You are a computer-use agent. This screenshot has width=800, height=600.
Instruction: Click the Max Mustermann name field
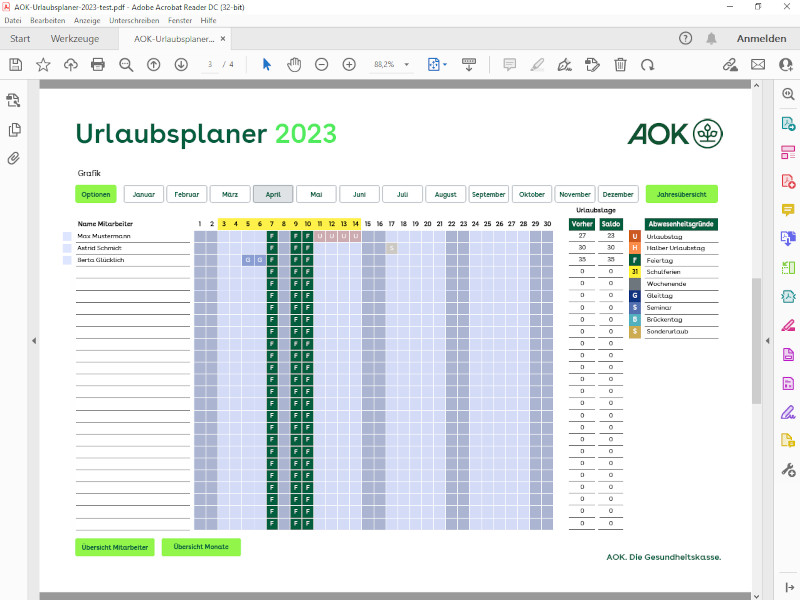[x=133, y=236]
